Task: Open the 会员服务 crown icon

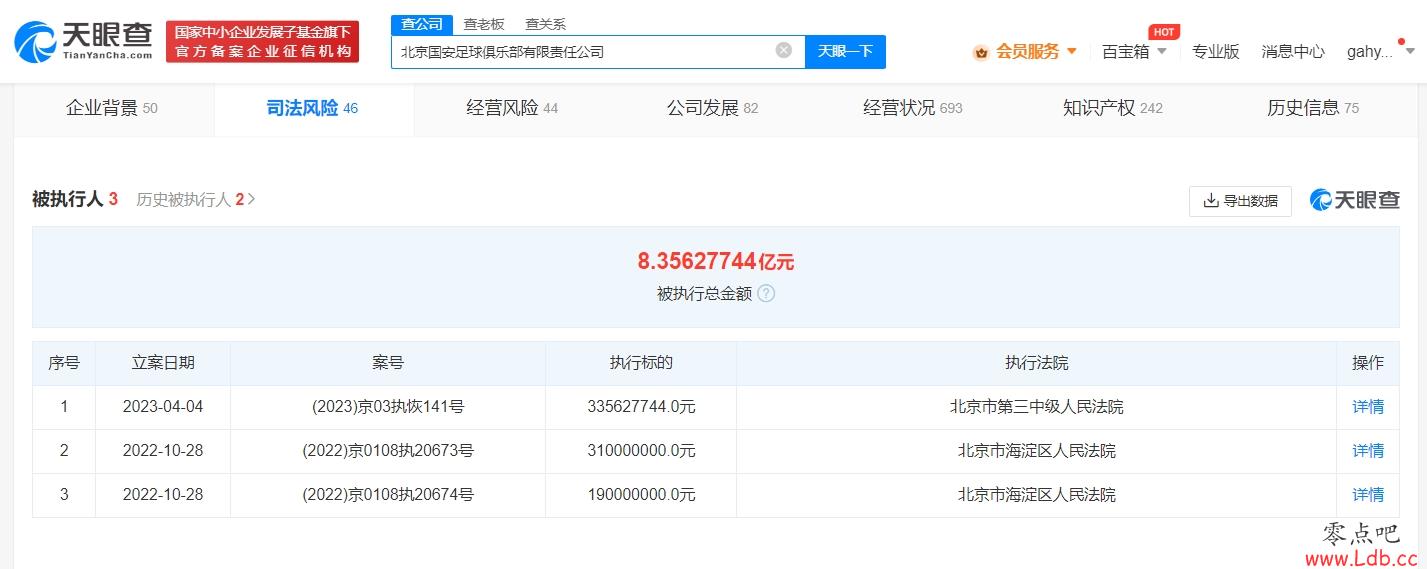Action: [981, 52]
